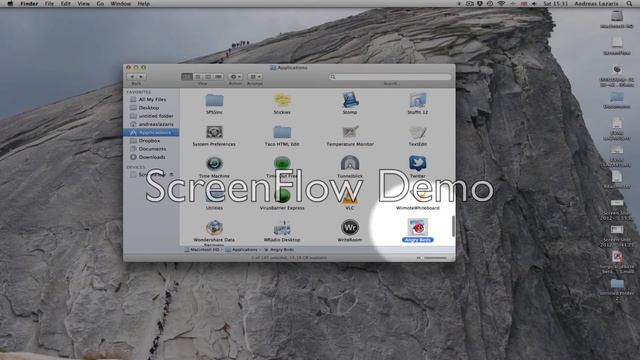Click Applications in the path bar

coord(242,249)
